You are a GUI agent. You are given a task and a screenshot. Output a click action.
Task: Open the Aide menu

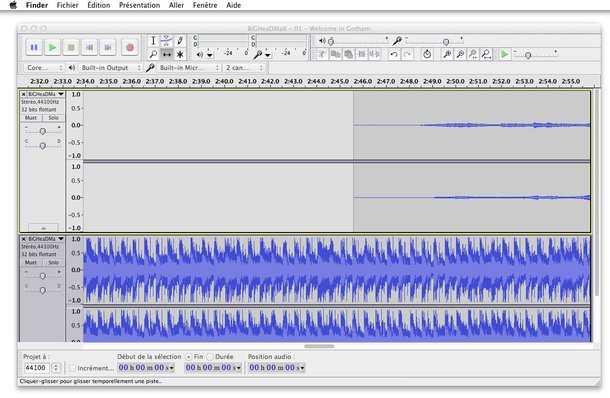pyautogui.click(x=233, y=5)
